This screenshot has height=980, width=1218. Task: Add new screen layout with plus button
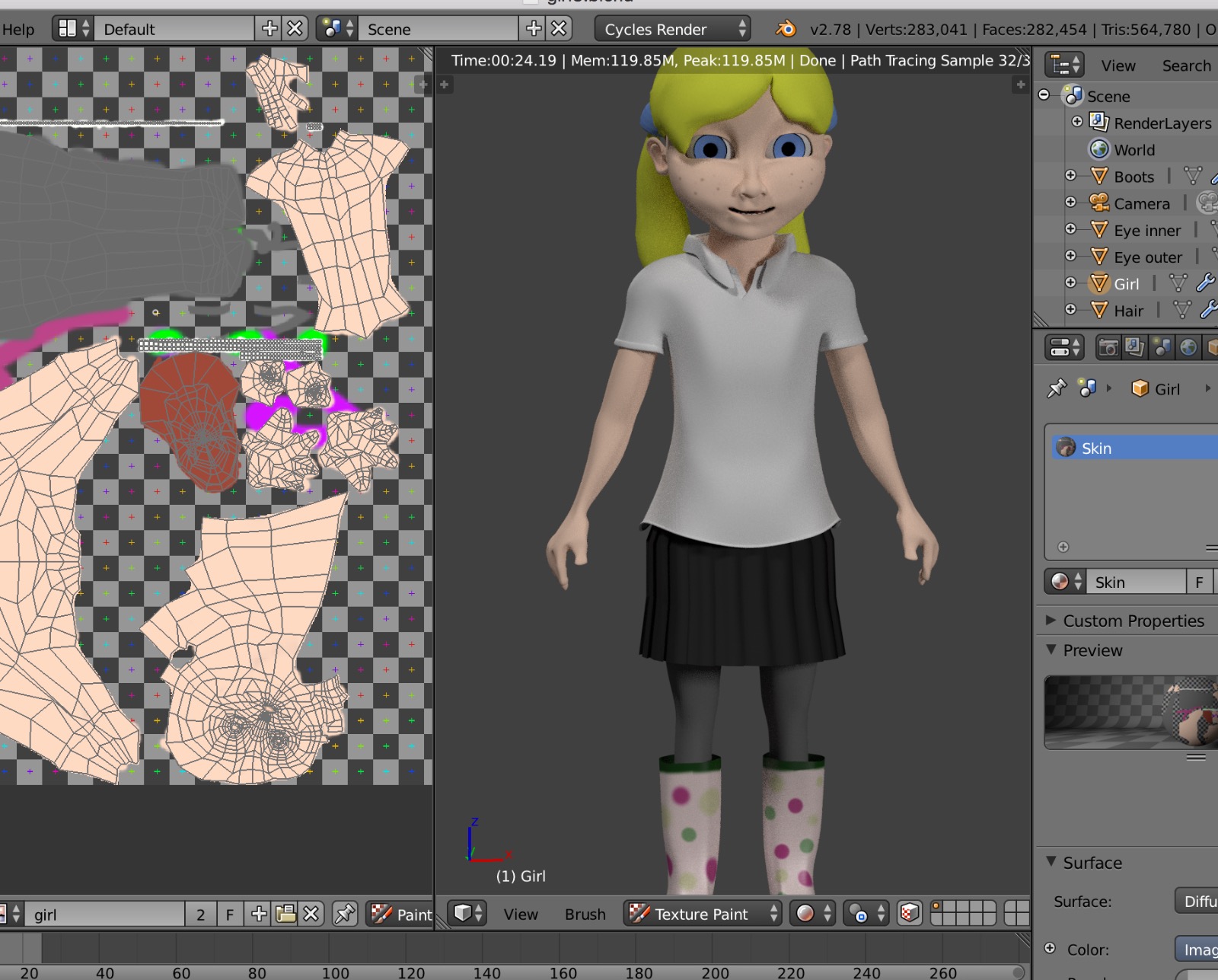[x=269, y=29]
